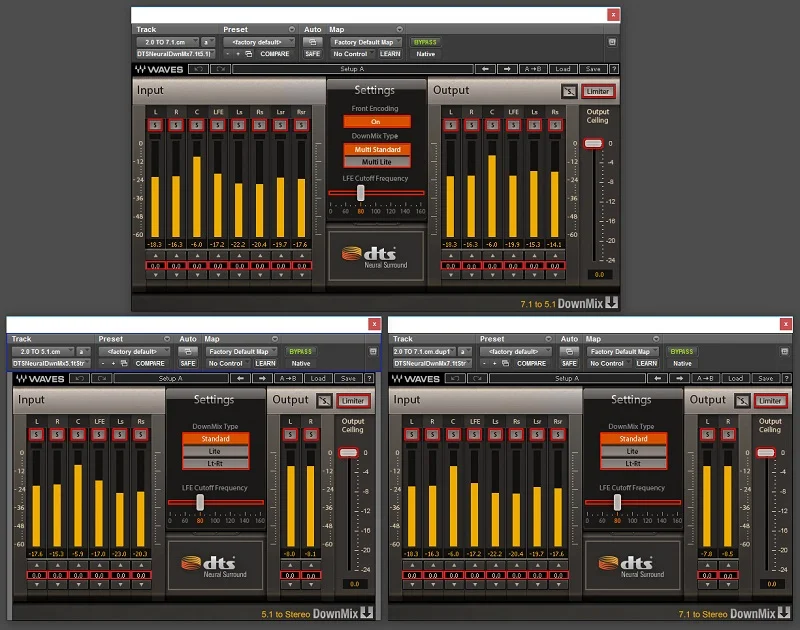Open No Control dropdown in 7.1 to 5.1
This screenshot has height=630, width=800.
tap(353, 54)
